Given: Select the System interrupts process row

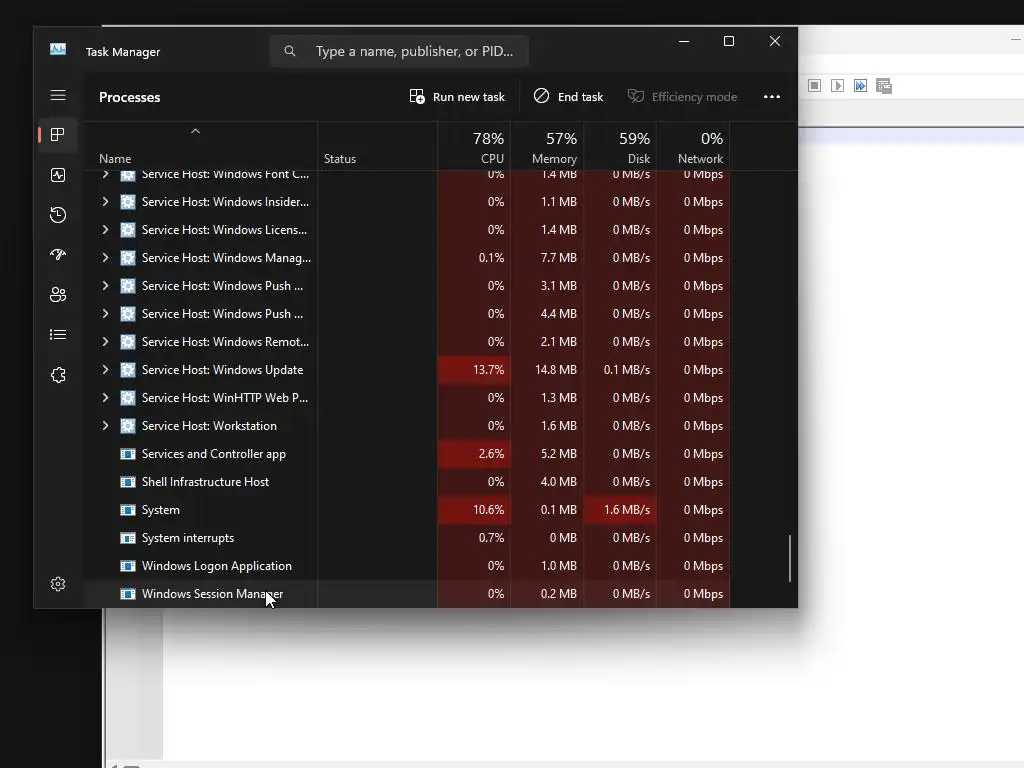Looking at the screenshot, I should (406, 538).
